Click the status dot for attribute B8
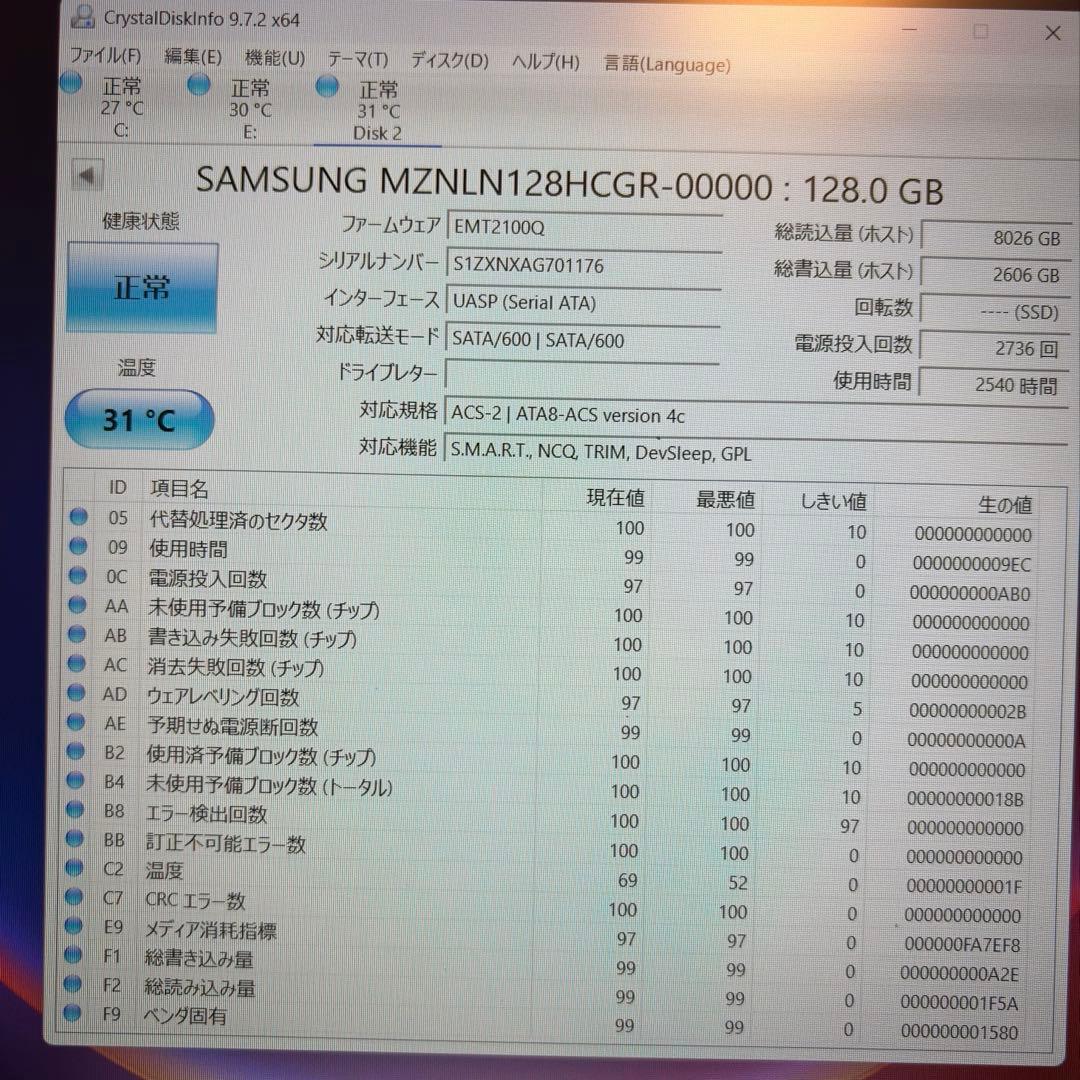The width and height of the screenshot is (1080, 1080). 75,809
